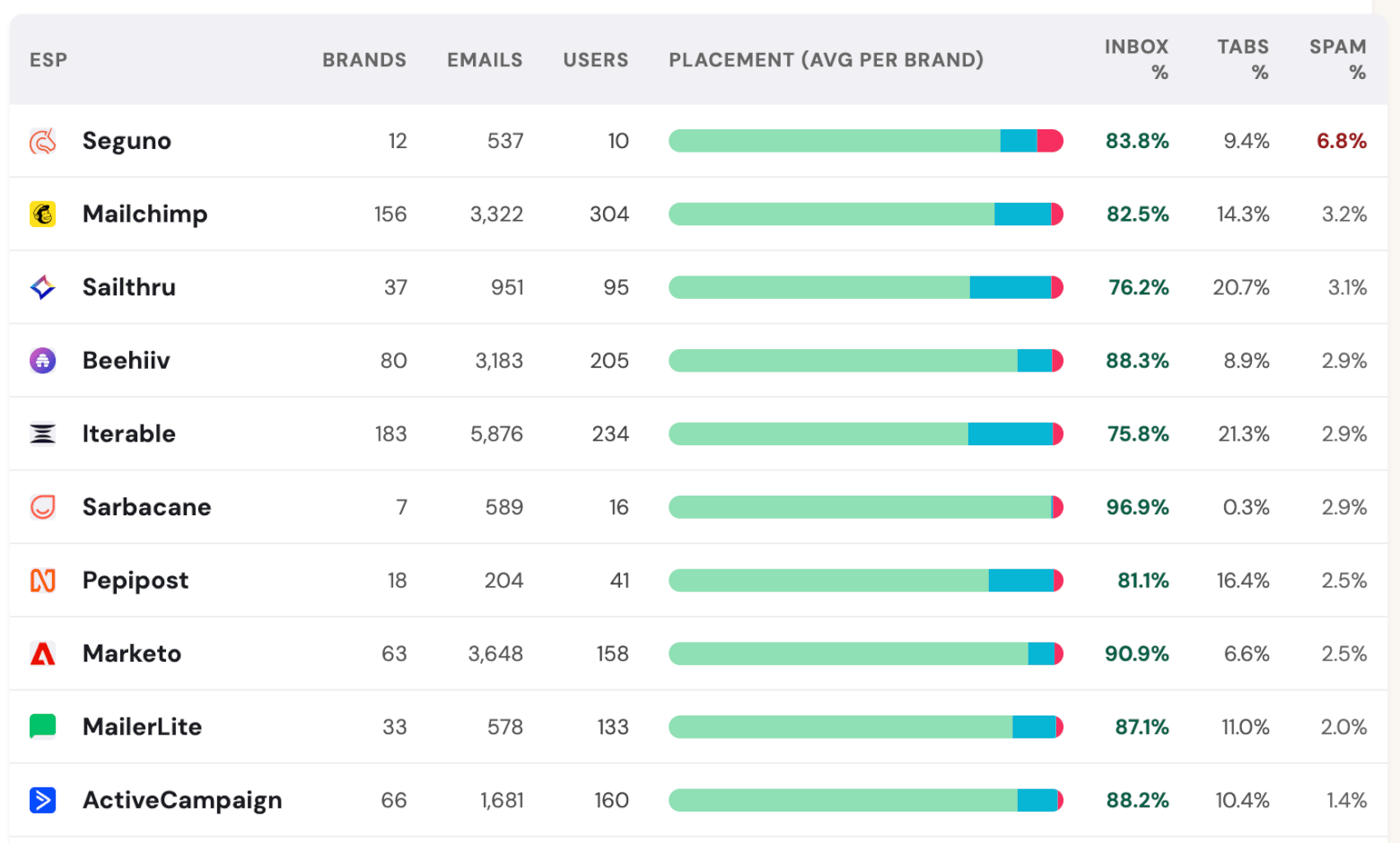The image size is (1400, 843).
Task: Sort by the TABS % column header
Action: [1243, 59]
